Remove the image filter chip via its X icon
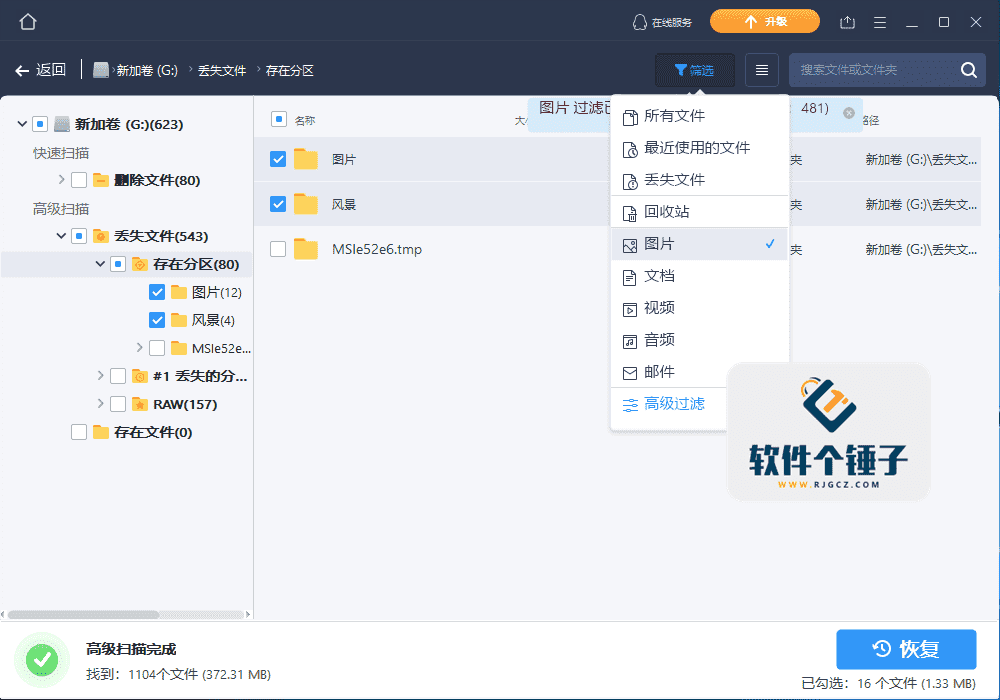 pos(849,113)
